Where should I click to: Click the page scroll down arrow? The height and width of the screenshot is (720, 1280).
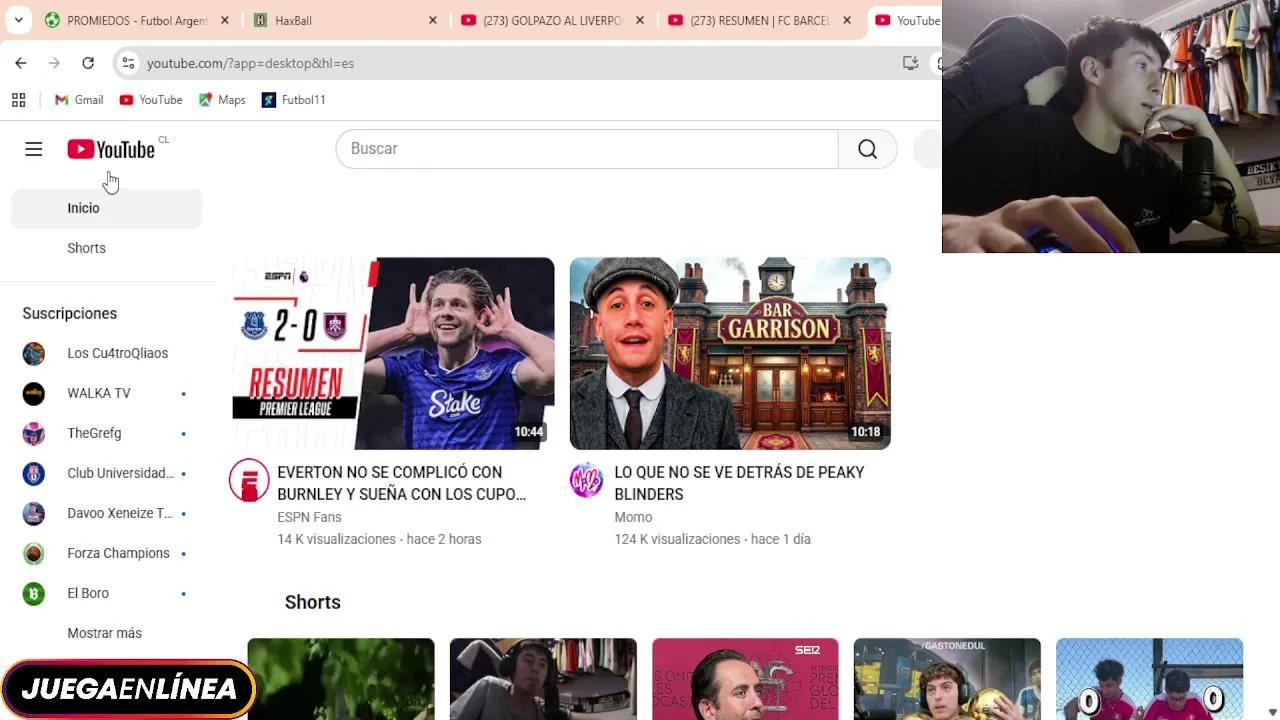point(1272,712)
